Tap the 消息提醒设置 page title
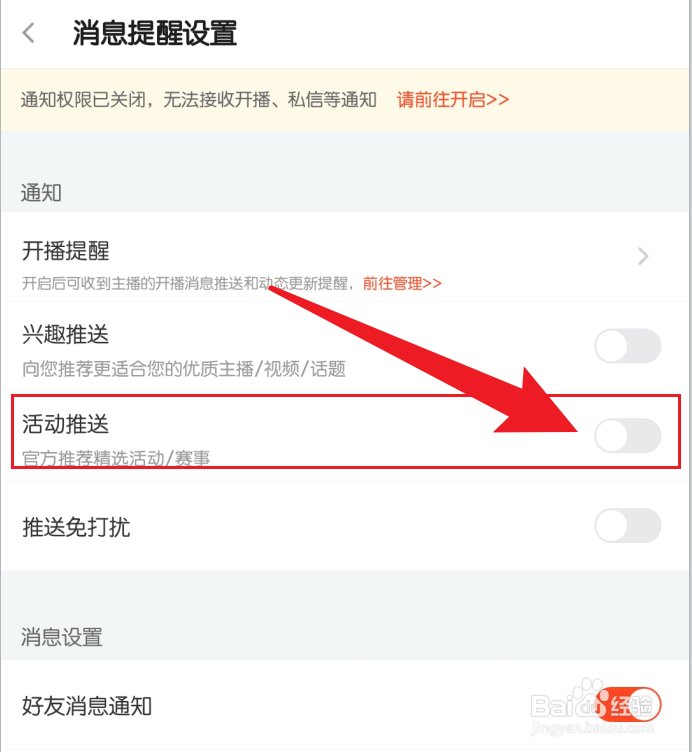The height and width of the screenshot is (752, 692). 154,33
